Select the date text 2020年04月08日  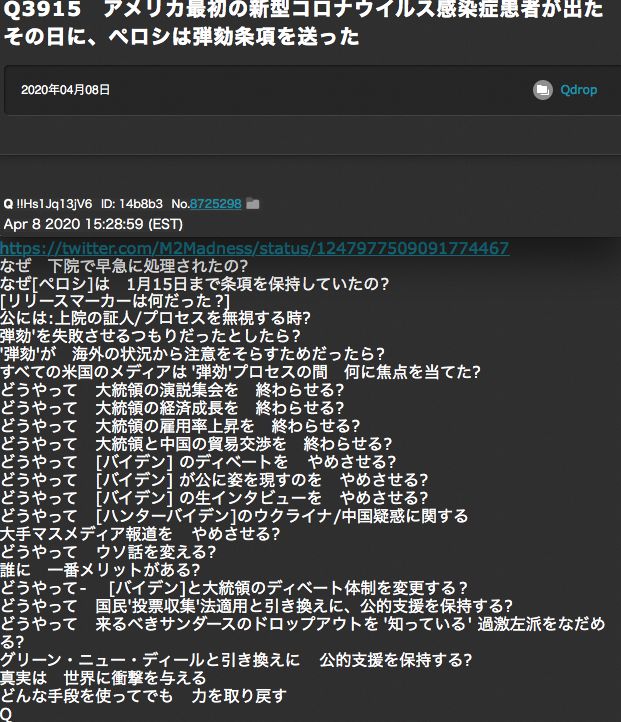[65, 90]
